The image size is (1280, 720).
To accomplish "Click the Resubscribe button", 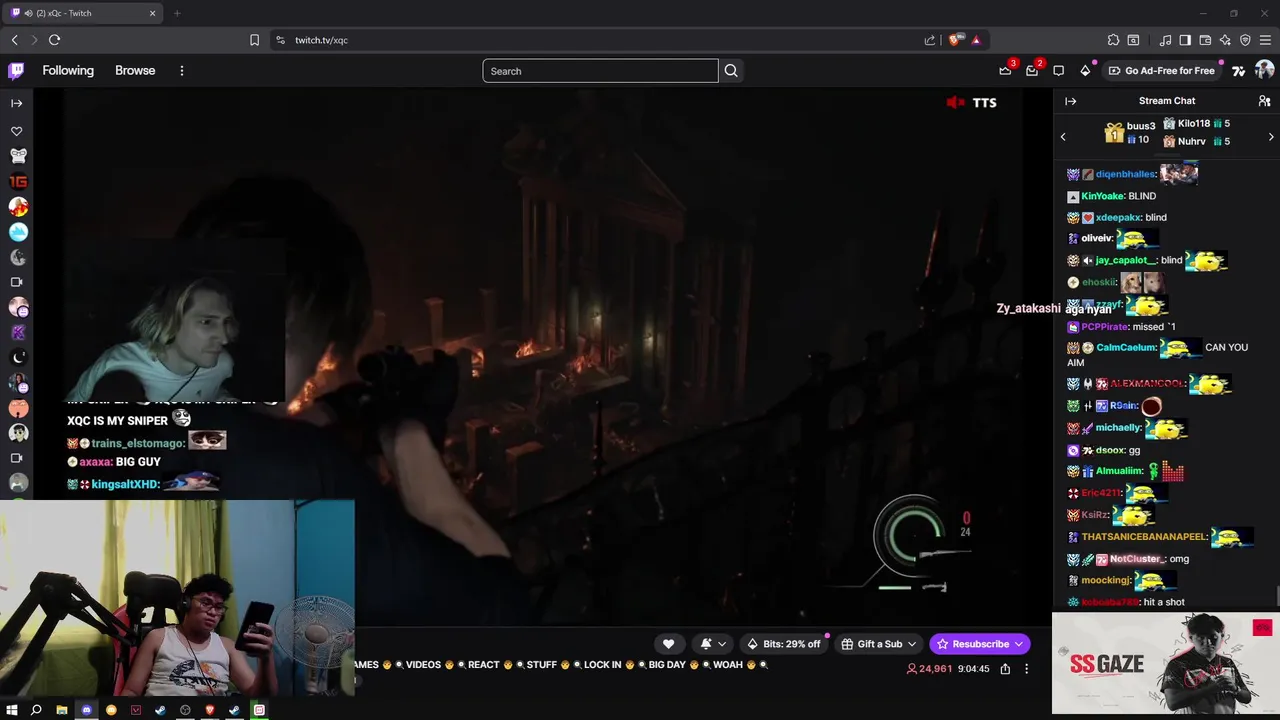I will pos(979,644).
